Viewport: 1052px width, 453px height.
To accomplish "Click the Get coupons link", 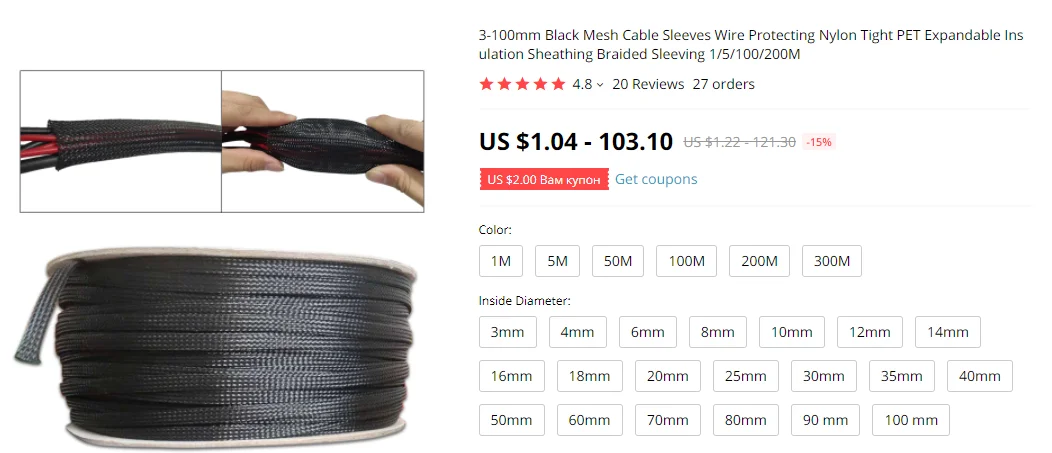I will click(x=656, y=179).
